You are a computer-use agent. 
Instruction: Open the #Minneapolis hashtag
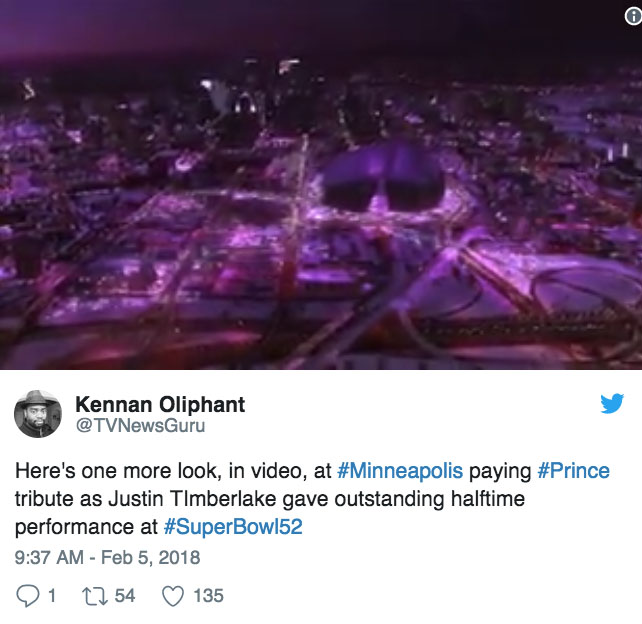(400, 471)
